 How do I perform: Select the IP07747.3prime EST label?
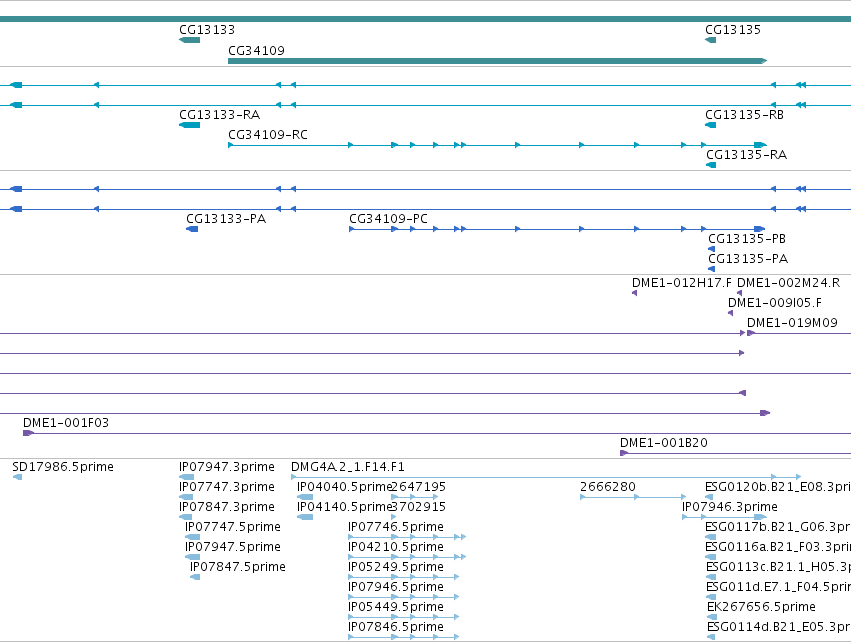click(227, 487)
